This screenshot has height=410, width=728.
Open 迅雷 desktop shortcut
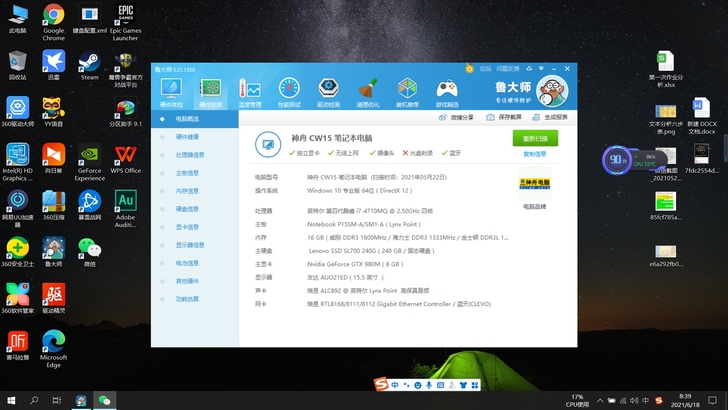53,65
